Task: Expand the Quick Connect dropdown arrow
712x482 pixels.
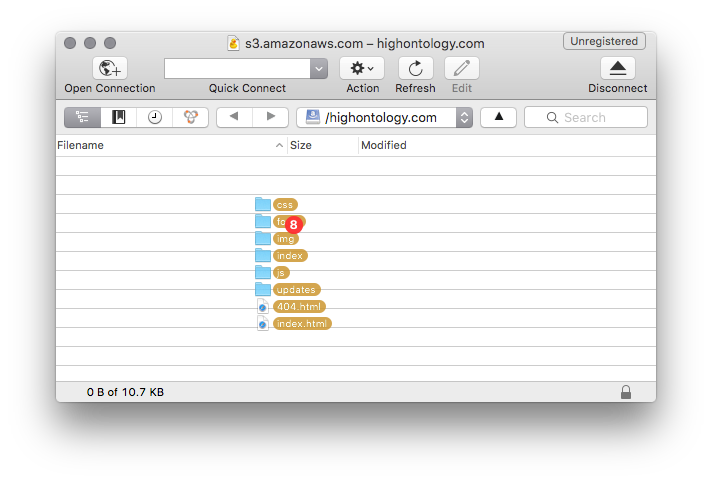Action: (319, 68)
